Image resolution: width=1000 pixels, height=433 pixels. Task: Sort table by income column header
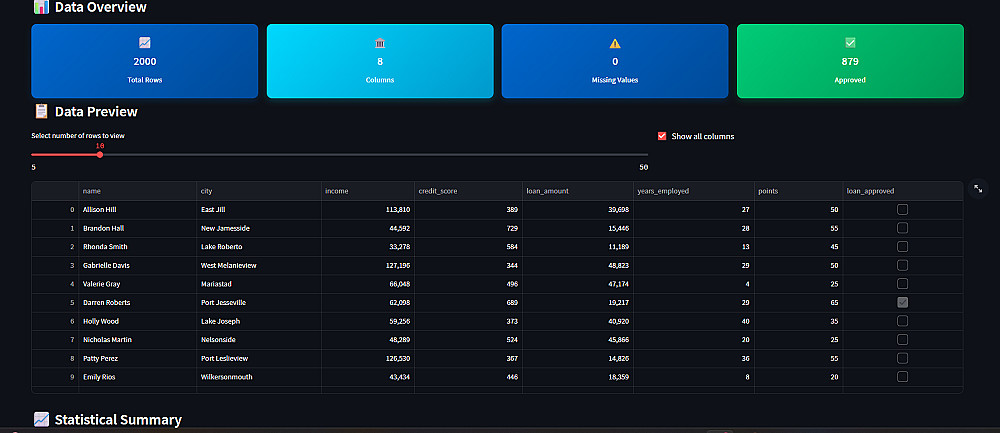[367, 191]
